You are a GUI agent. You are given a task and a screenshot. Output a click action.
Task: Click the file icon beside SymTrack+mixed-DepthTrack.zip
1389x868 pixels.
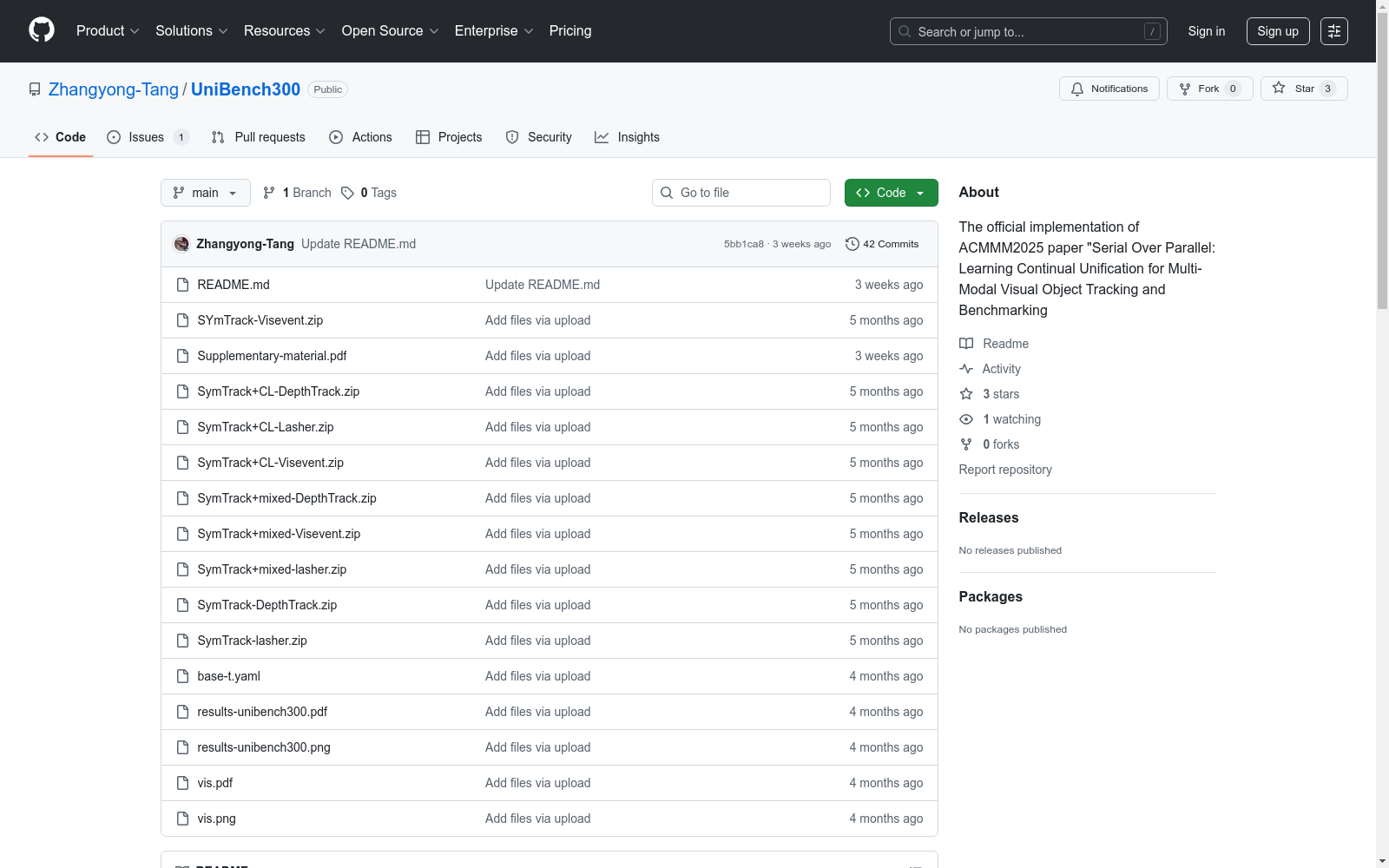(182, 498)
